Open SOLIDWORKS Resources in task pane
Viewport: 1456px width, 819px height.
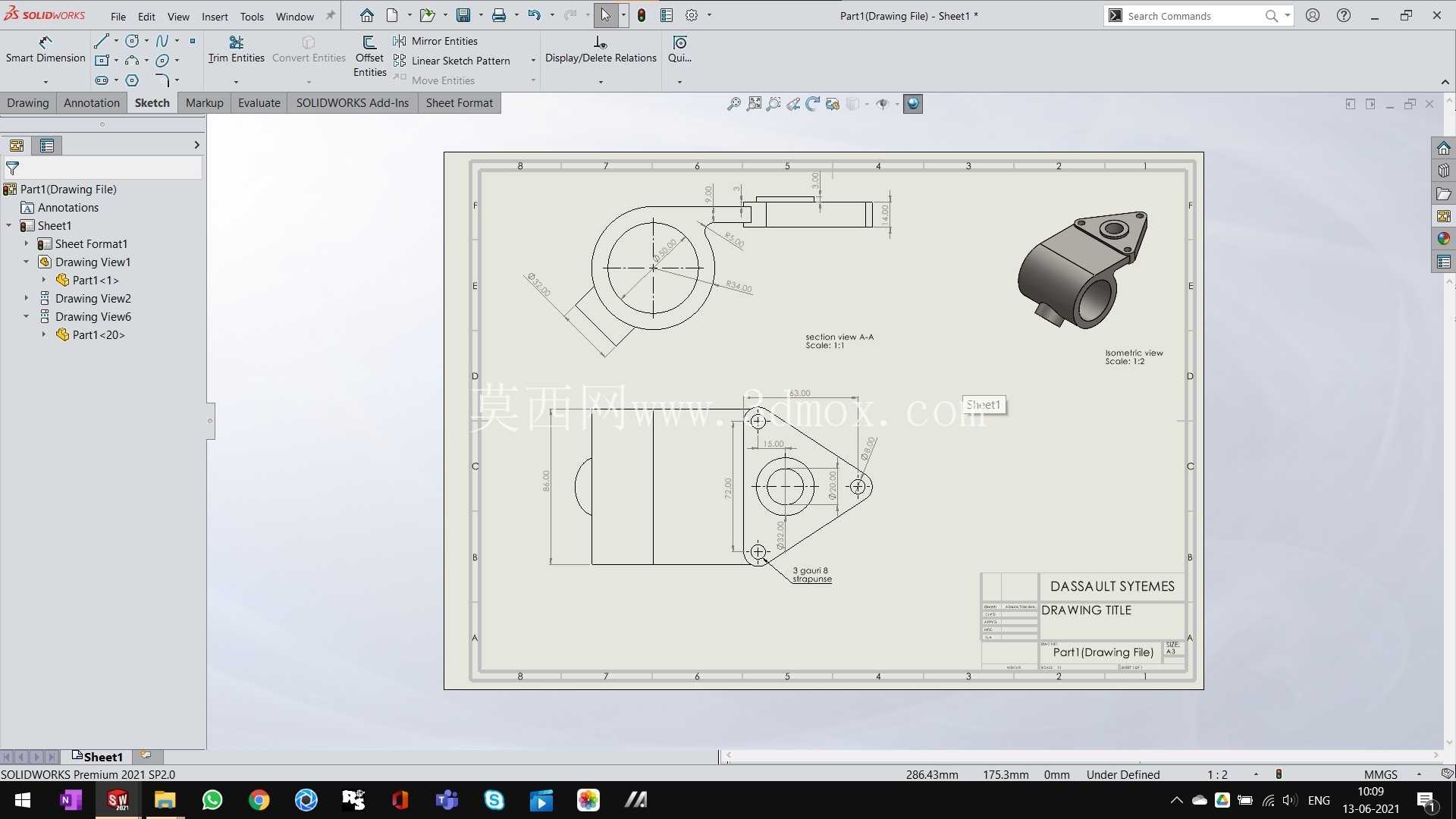tap(1444, 148)
